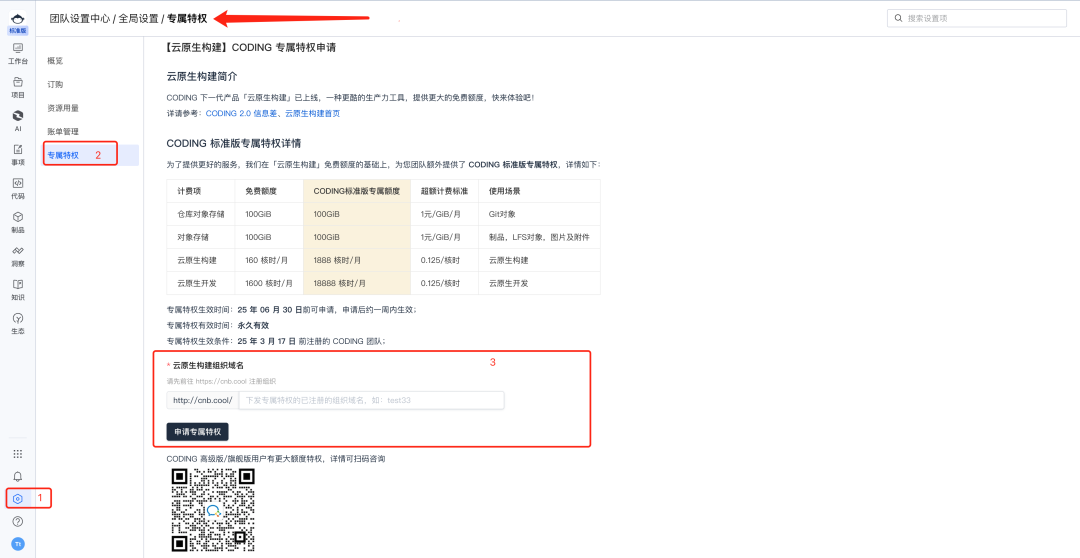Open the 洞察 insights icon
This screenshot has width=1080, height=558.
point(18,256)
